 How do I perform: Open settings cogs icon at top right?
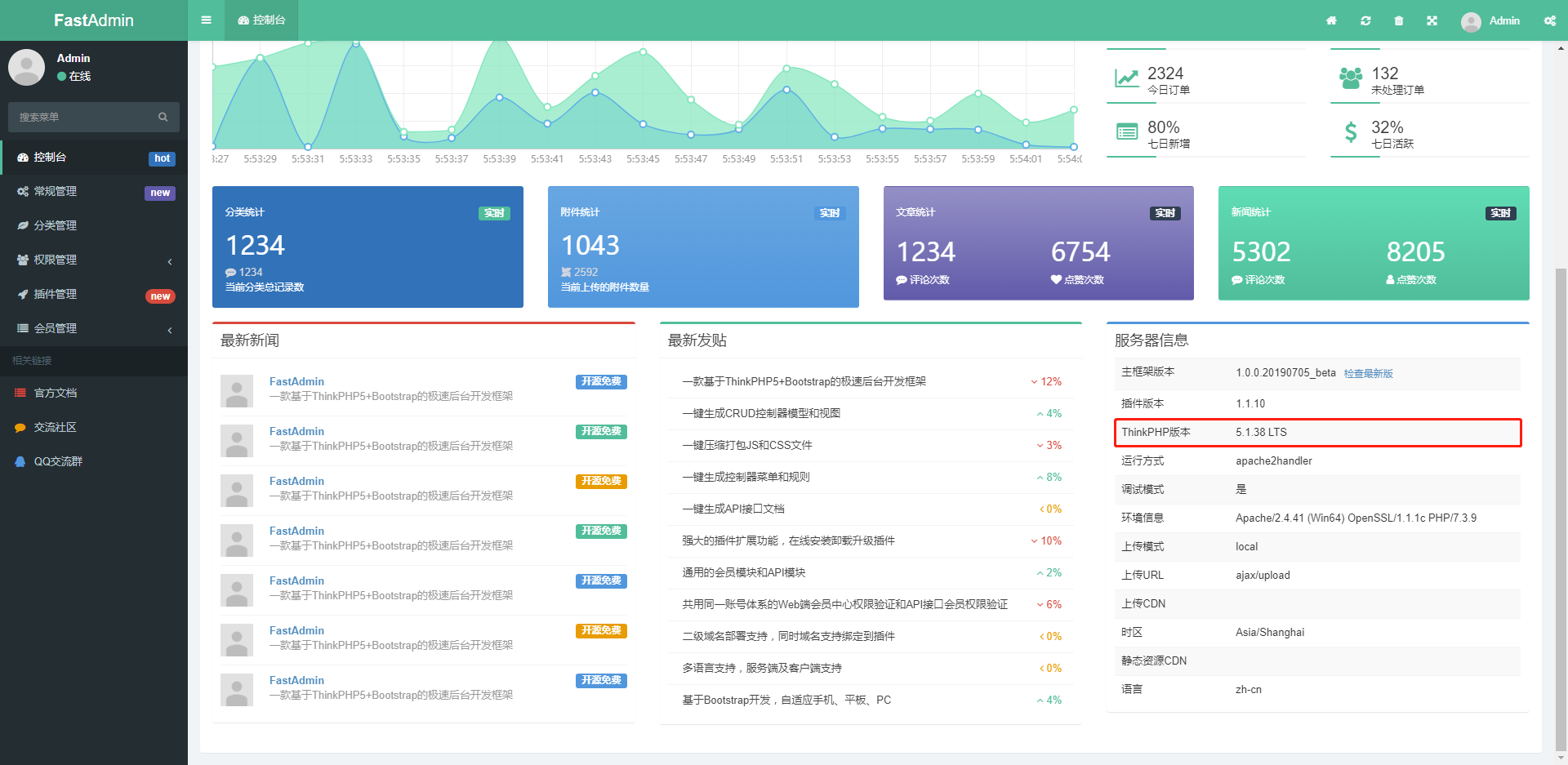click(x=1550, y=20)
